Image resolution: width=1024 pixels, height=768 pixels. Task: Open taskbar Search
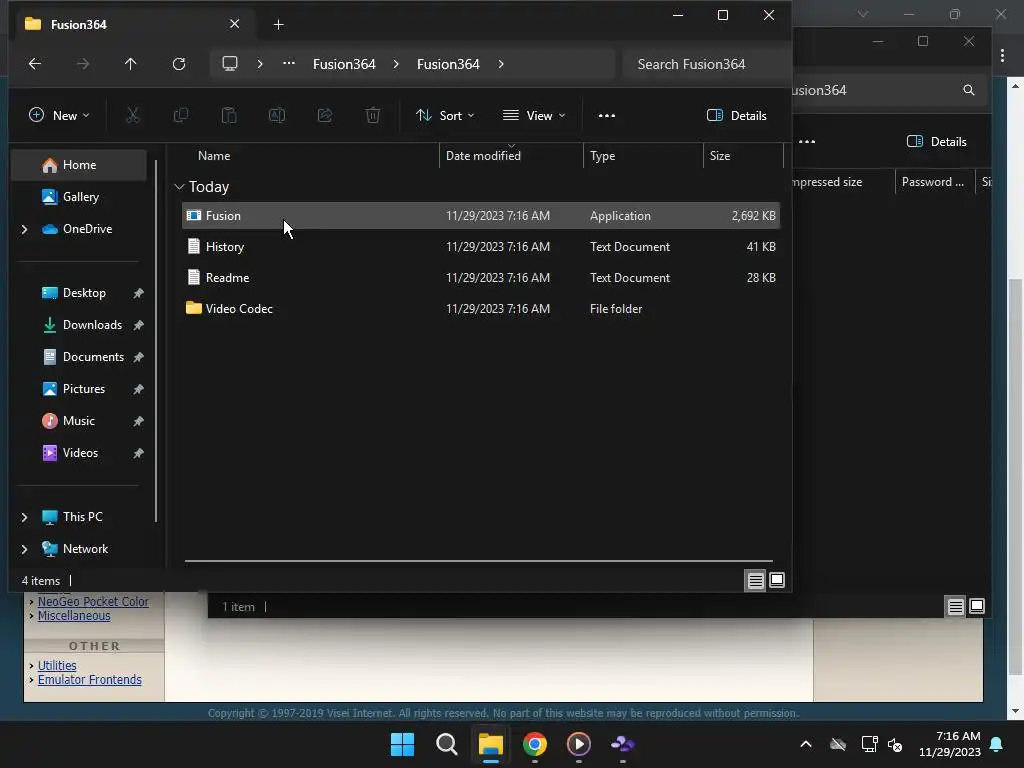pos(447,744)
